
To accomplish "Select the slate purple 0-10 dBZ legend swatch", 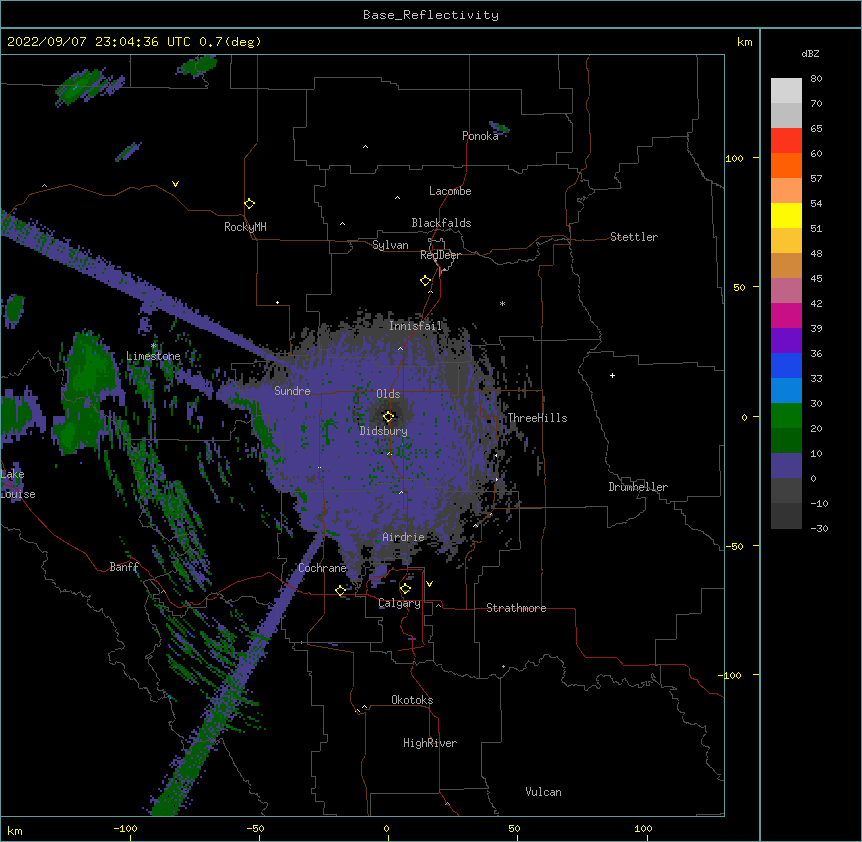I will [786, 466].
